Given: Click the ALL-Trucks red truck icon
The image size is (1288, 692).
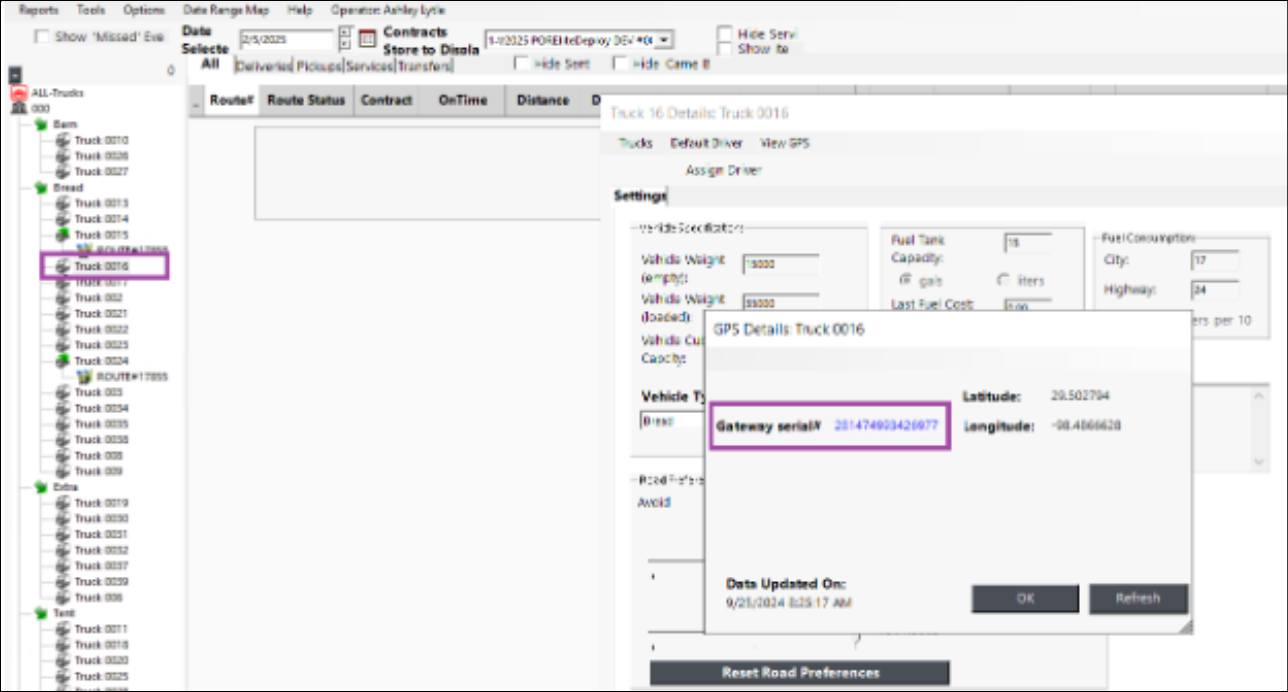Looking at the screenshot, I should coord(18,92).
